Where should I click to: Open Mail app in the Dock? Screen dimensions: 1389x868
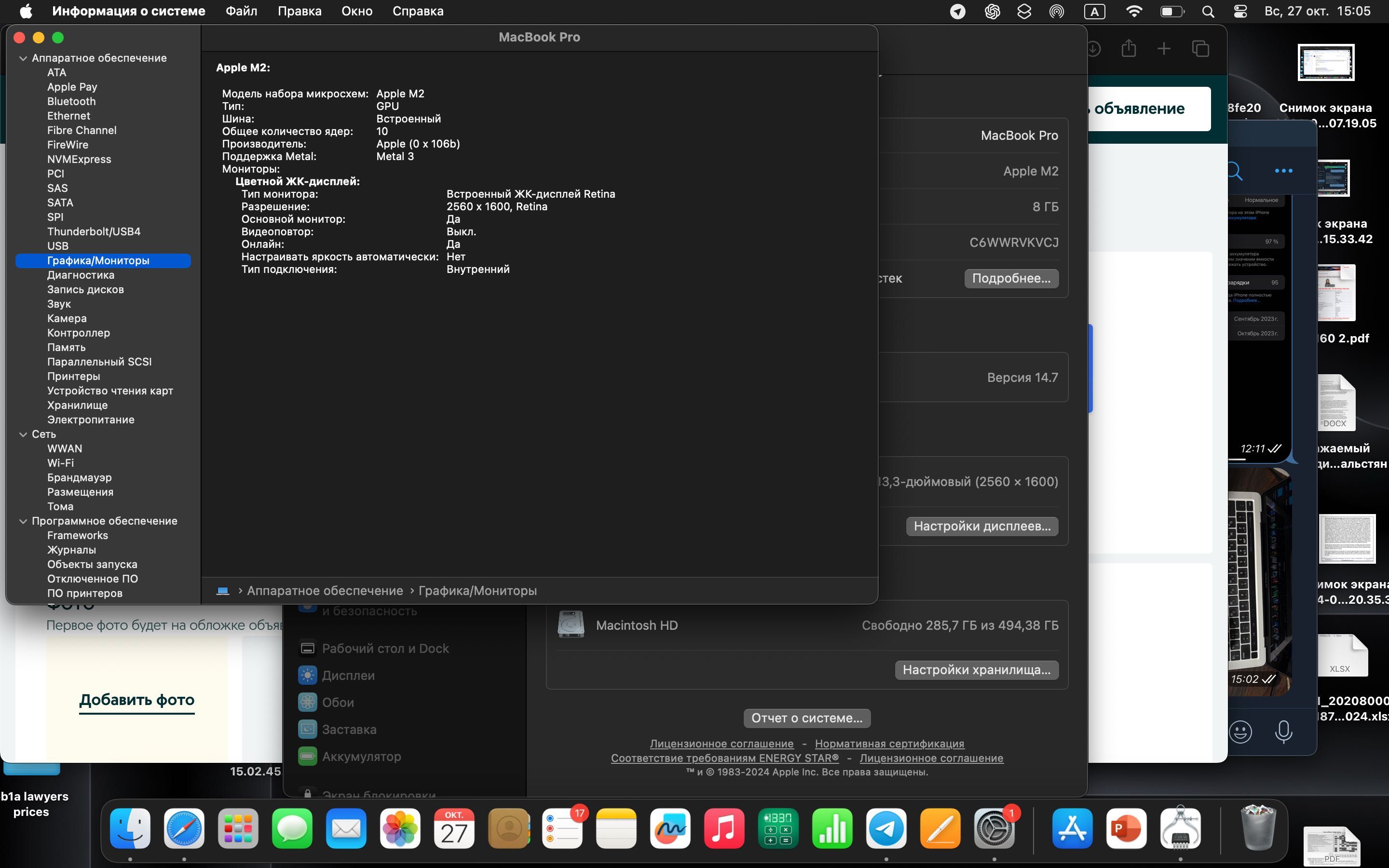click(x=346, y=828)
